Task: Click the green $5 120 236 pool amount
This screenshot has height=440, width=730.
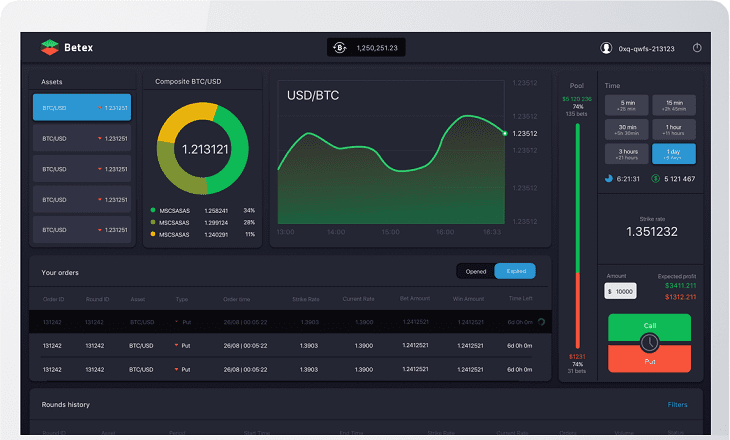Action: [x=577, y=99]
